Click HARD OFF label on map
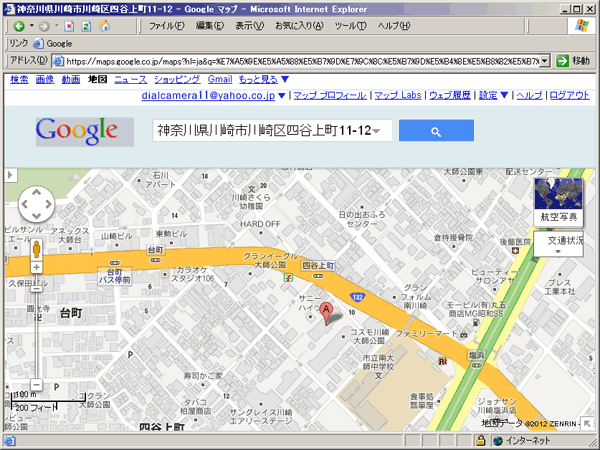 260,224
